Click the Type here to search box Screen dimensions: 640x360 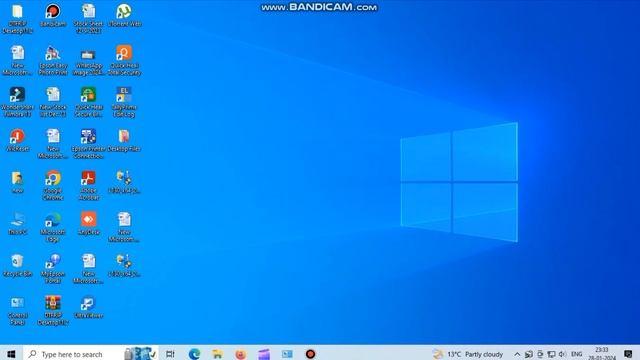(91, 354)
